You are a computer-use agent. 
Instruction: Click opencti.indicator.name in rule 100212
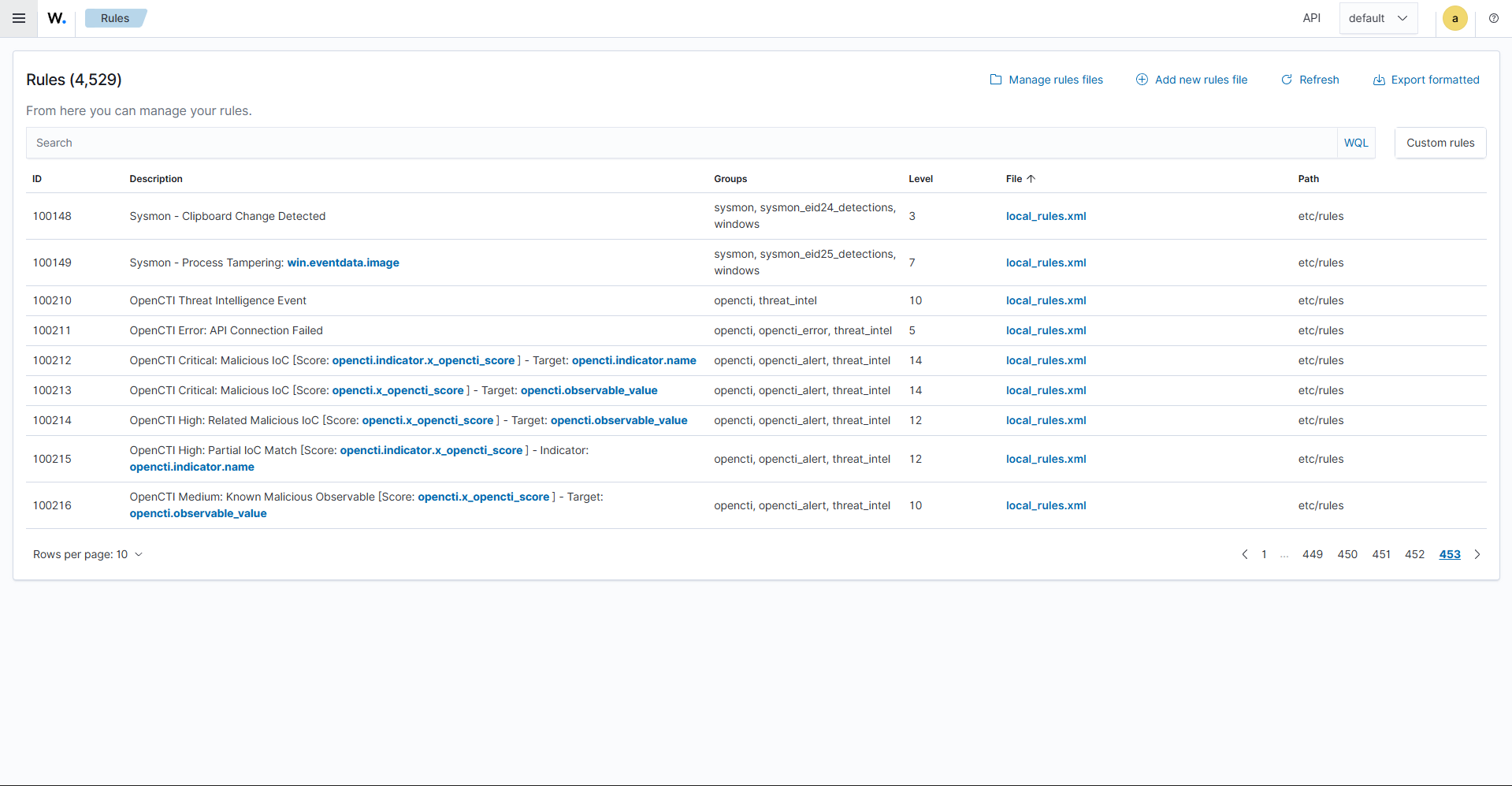click(x=633, y=360)
